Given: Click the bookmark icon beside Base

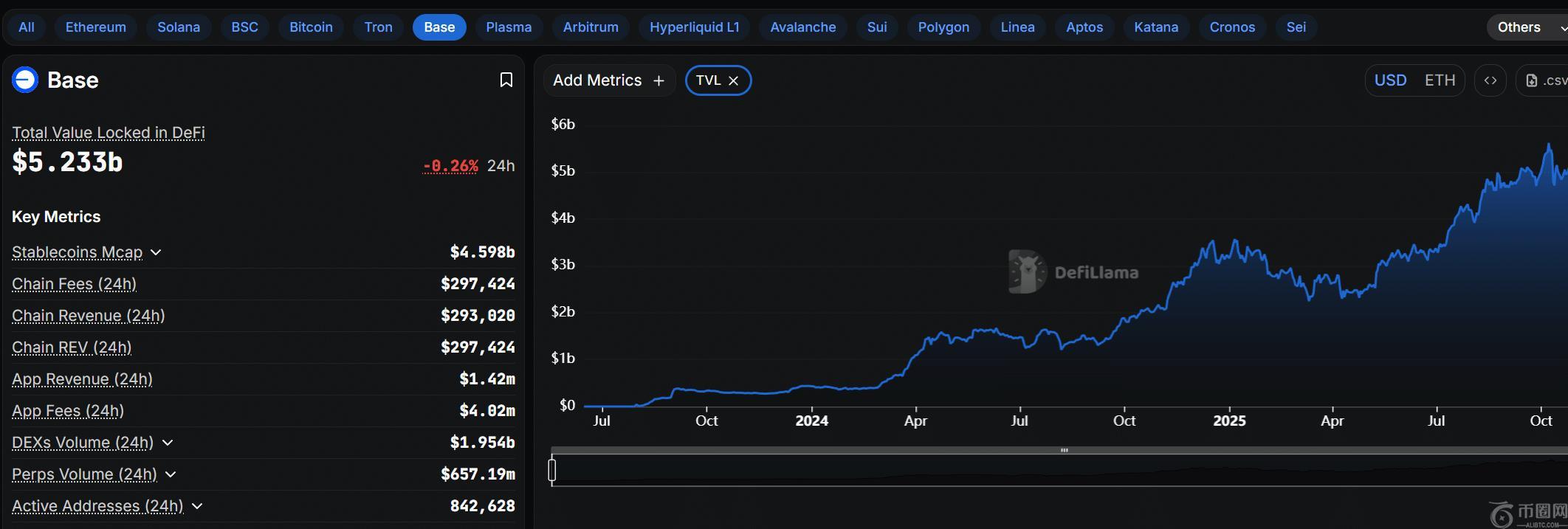Looking at the screenshot, I should pos(506,80).
